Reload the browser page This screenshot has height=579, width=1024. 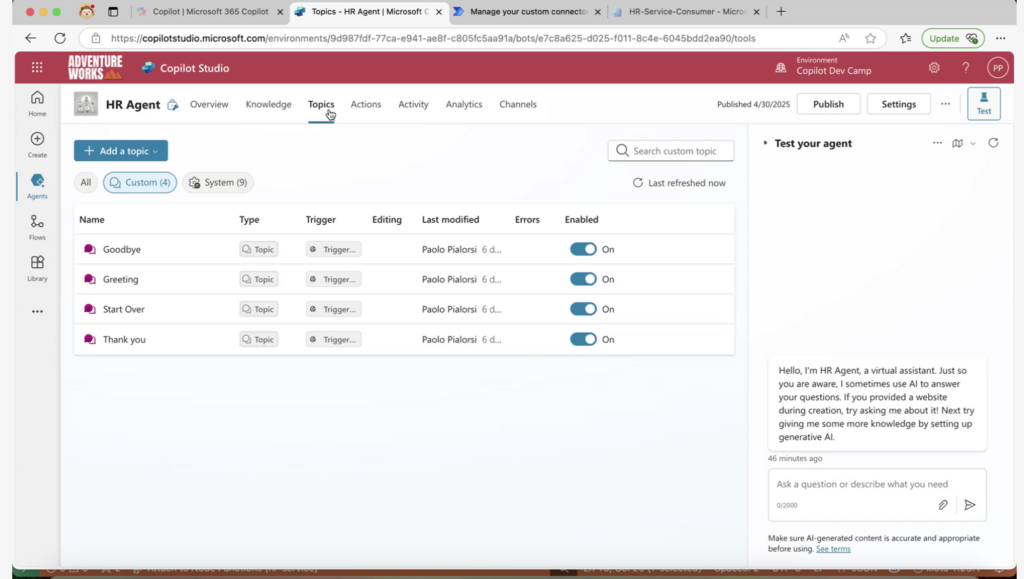[59, 38]
